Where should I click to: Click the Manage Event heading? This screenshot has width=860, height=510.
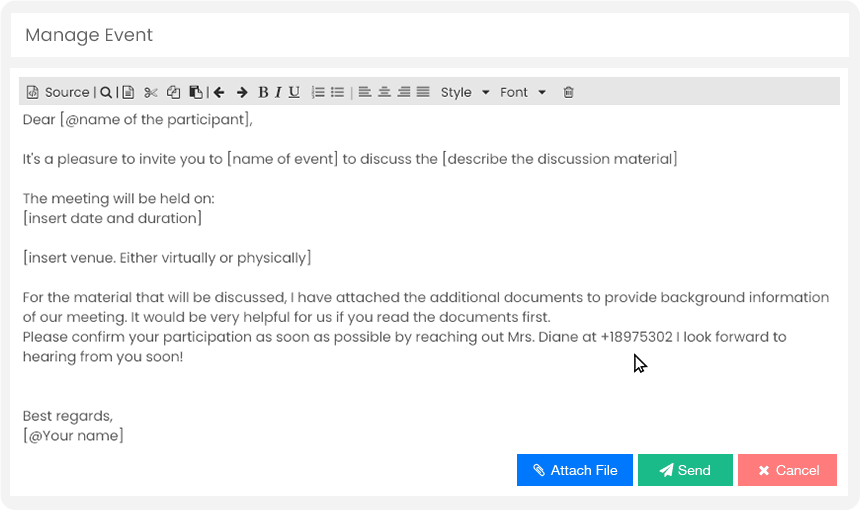pos(89,35)
